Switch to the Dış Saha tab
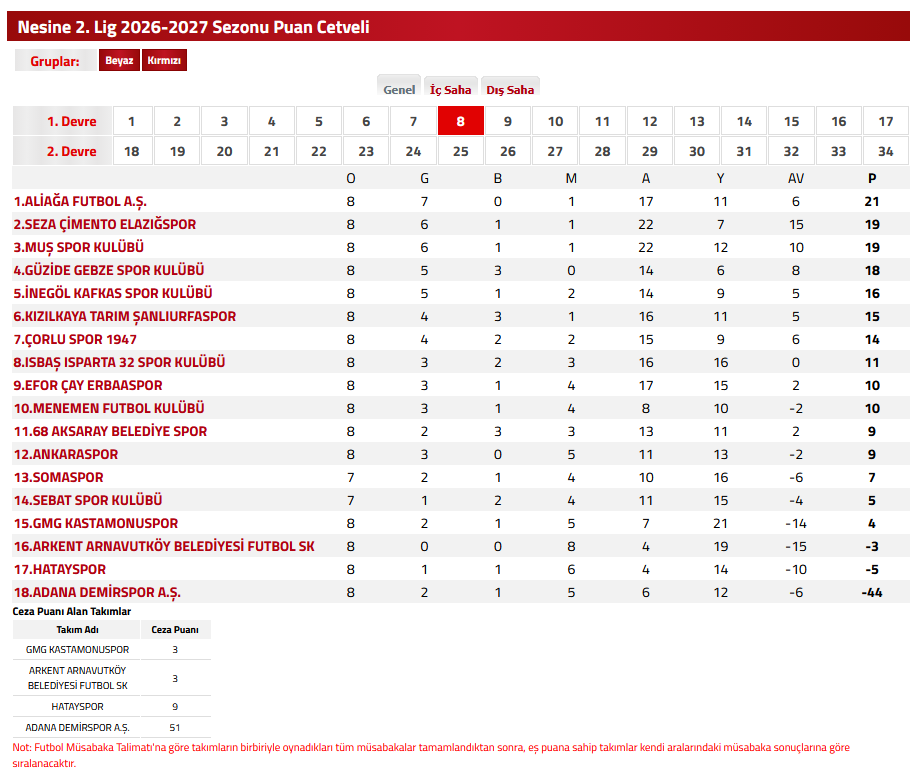The width and height of the screenshot is (911, 778). pos(510,89)
